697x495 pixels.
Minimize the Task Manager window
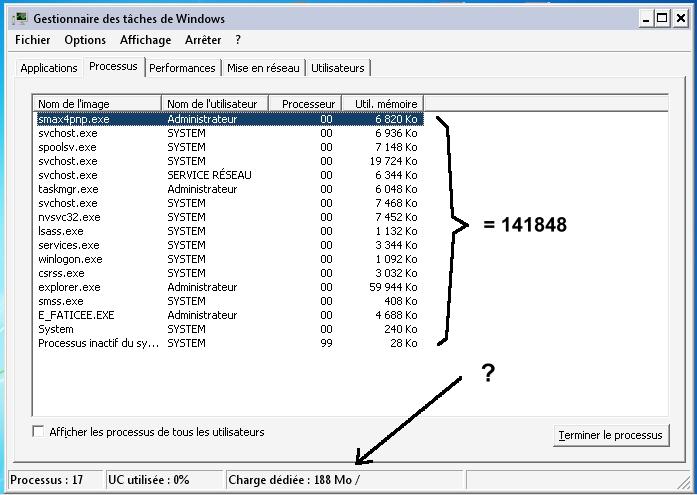point(646,19)
